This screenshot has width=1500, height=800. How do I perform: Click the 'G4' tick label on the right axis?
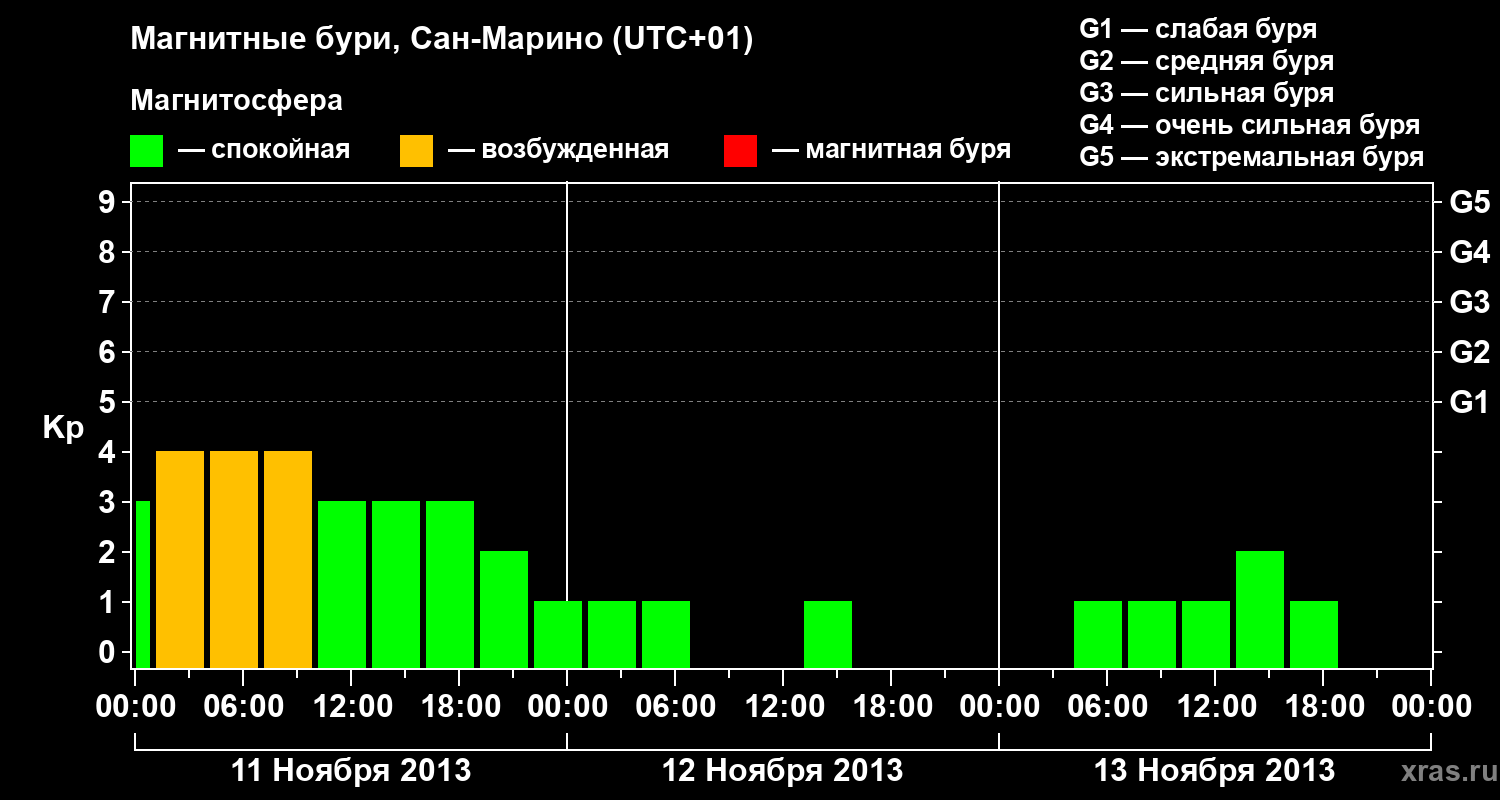coord(1470,252)
